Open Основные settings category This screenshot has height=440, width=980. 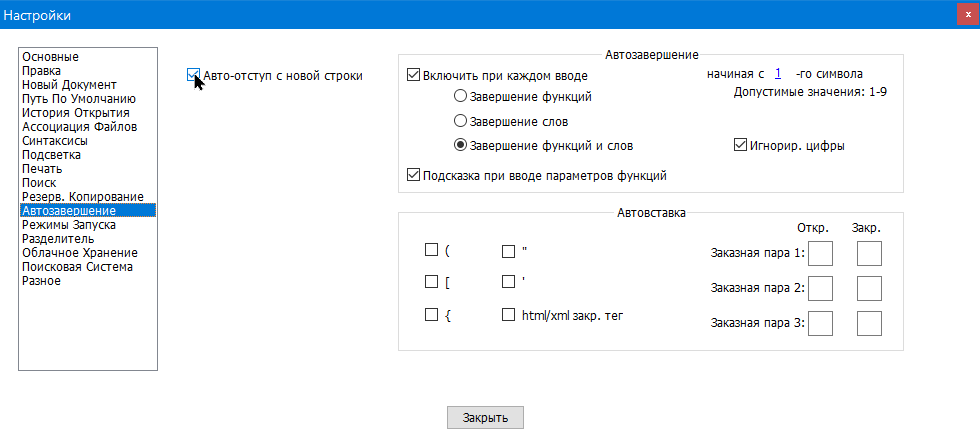pyautogui.click(x=50, y=57)
